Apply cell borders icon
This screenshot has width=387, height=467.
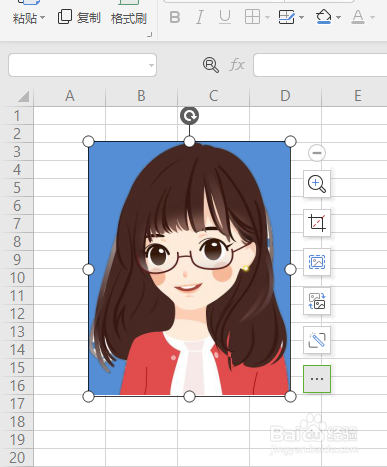252,17
